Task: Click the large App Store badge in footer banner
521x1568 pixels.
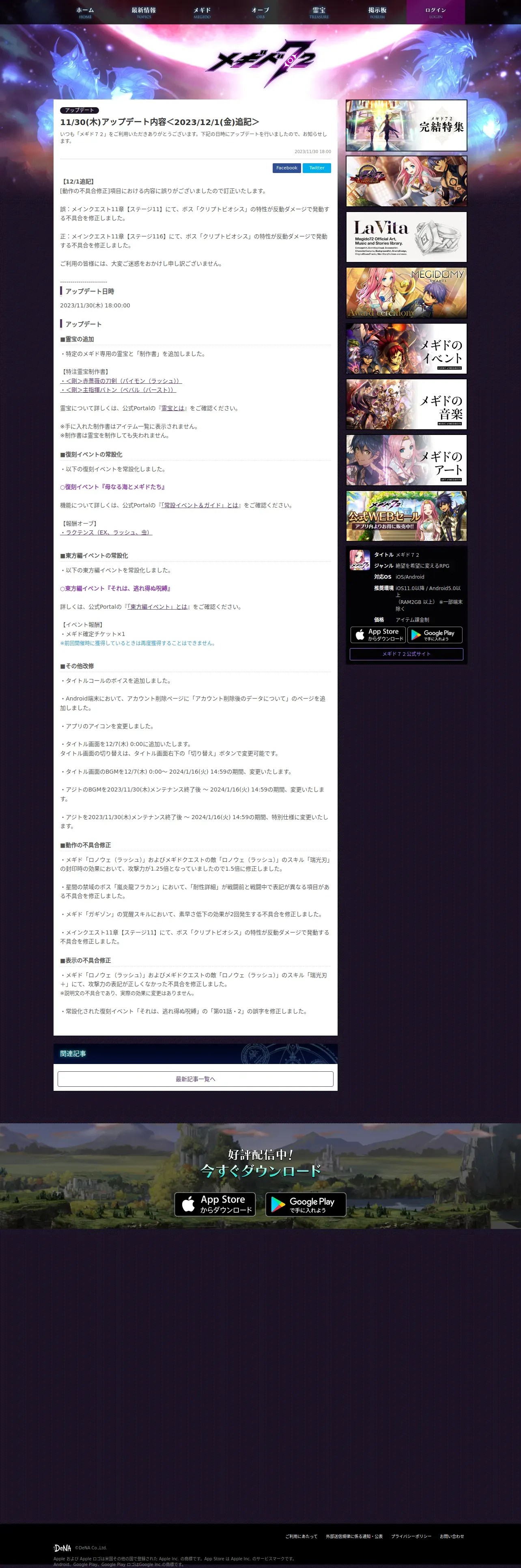Action: (x=215, y=1204)
